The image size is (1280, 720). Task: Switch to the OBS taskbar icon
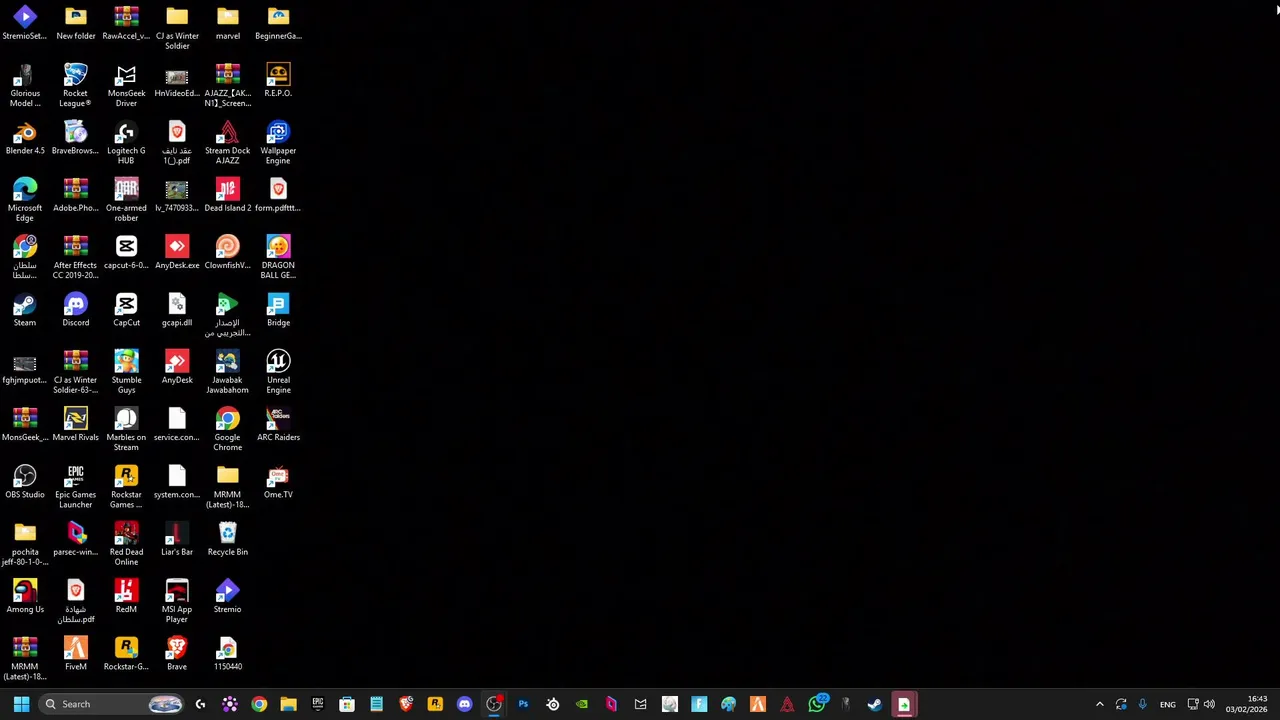point(494,704)
